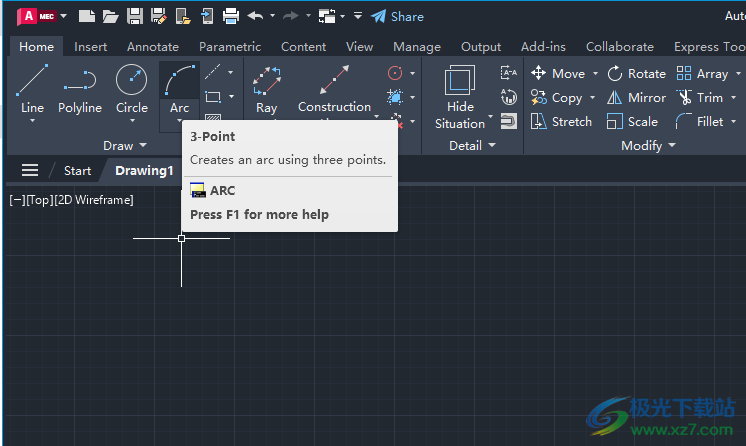This screenshot has width=746, height=446.
Task: Click the A-A section mark icon in Detail
Action: 509,73
